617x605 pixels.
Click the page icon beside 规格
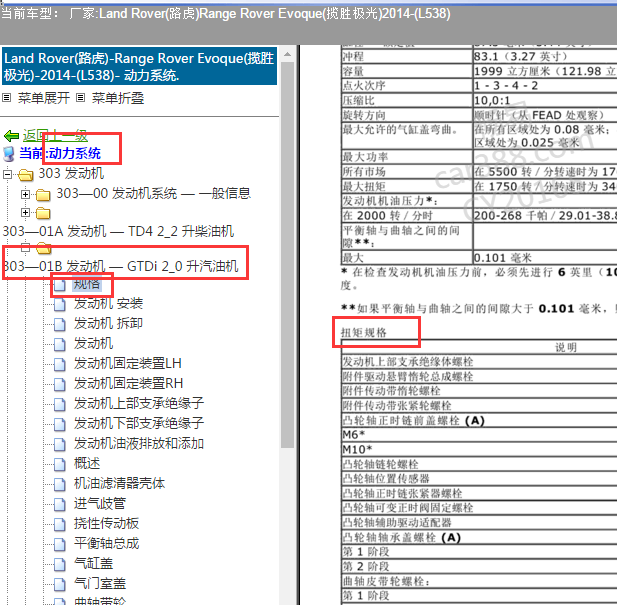click(x=59, y=284)
